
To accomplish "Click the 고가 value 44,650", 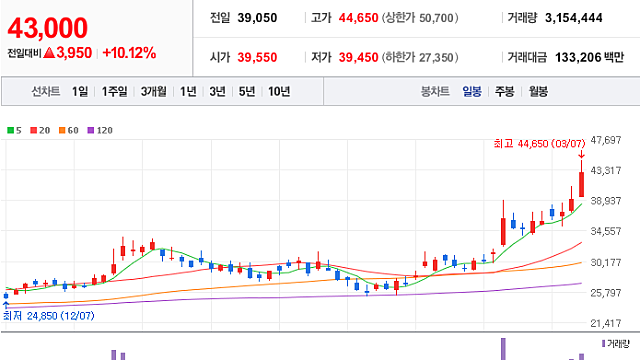I will [x=358, y=18].
